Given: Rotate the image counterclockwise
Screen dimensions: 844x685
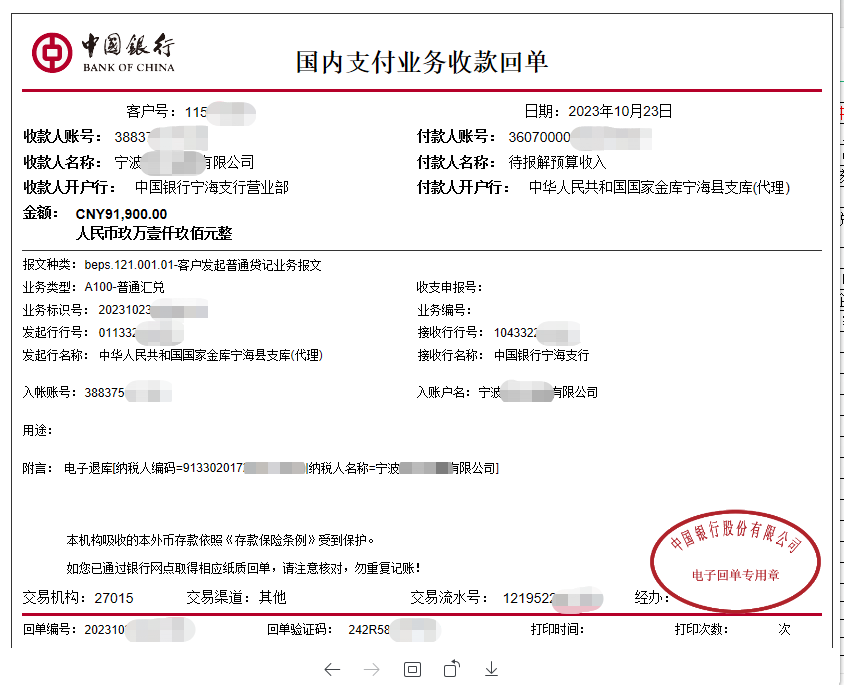Looking at the screenshot, I should click(x=452, y=669).
